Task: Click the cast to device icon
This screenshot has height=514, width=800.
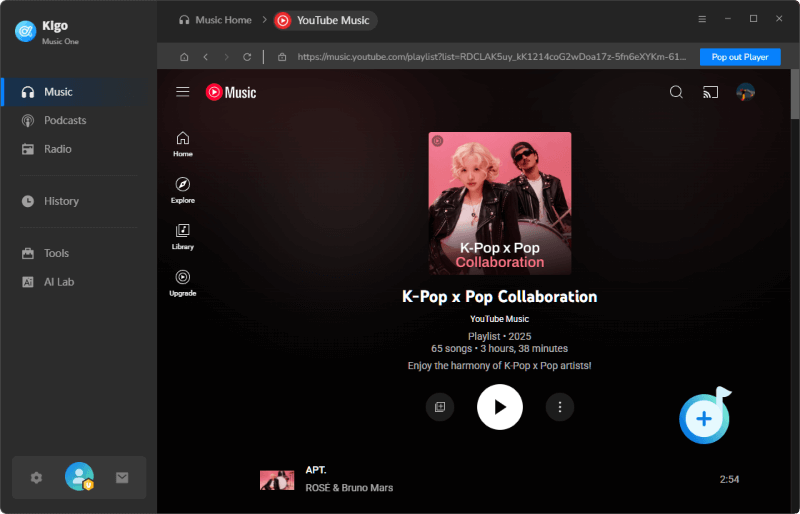Action: click(x=711, y=92)
